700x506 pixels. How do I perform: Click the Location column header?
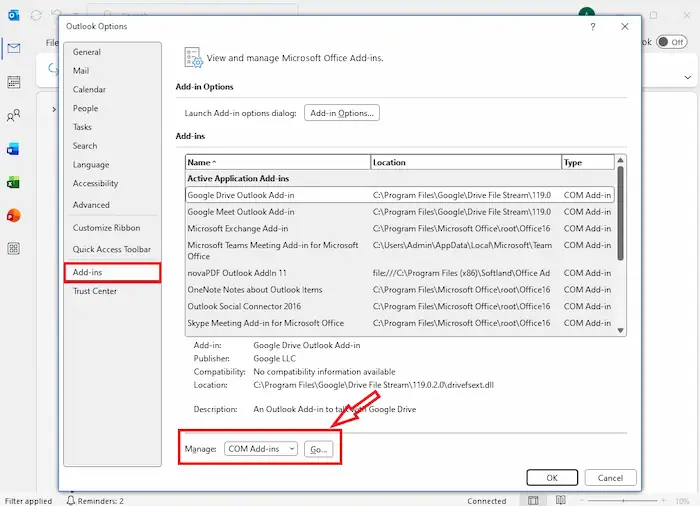pos(466,163)
